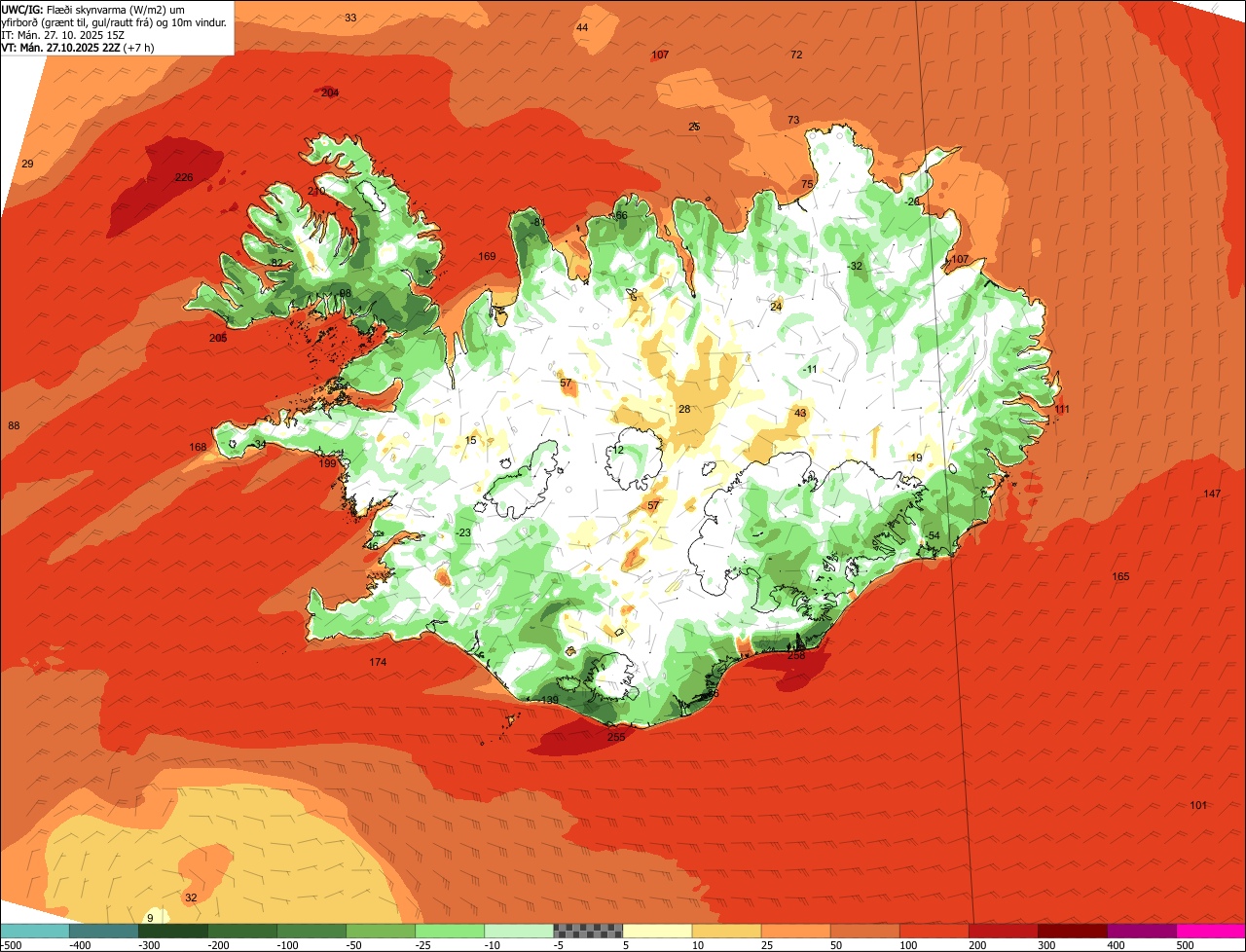Select the value 139 in the dark green area

(549, 701)
